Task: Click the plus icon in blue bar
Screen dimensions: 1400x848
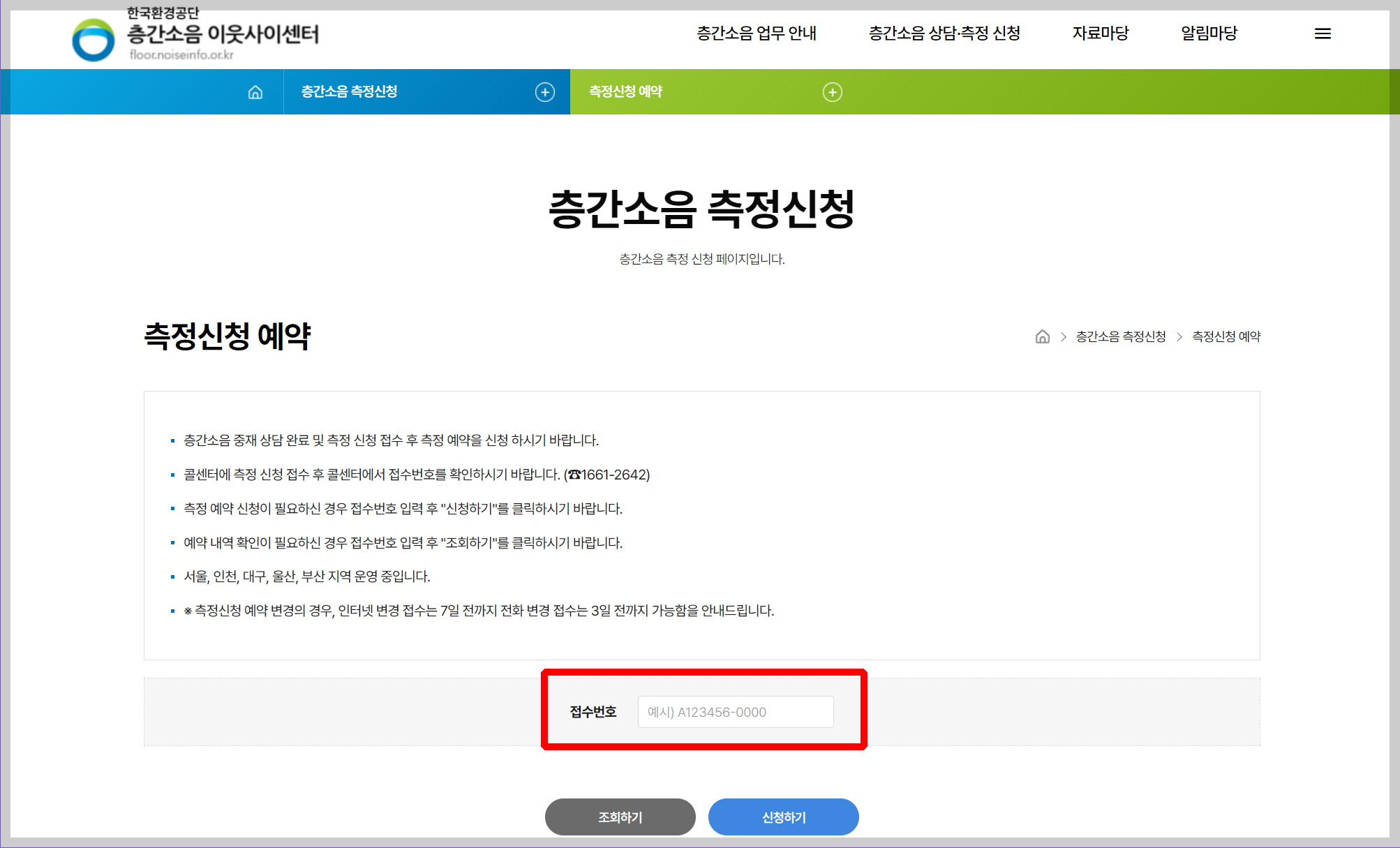Action: pyautogui.click(x=545, y=92)
